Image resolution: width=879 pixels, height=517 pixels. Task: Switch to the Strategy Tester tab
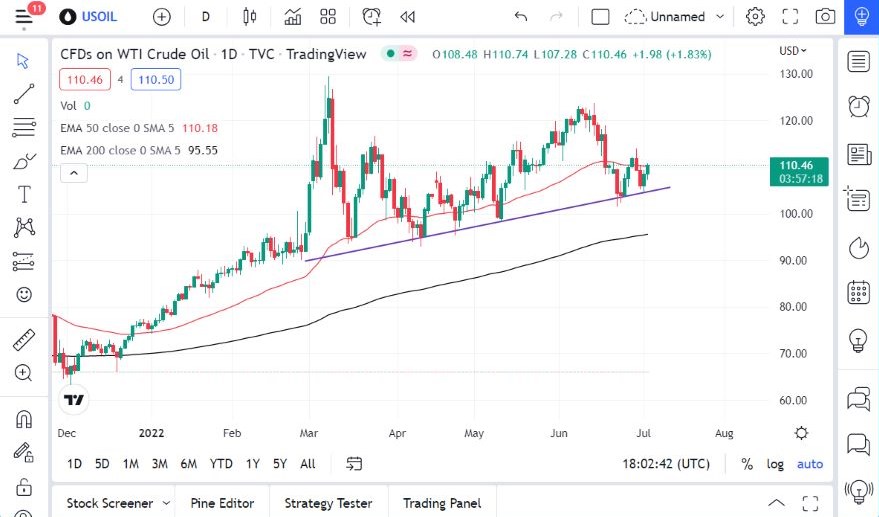pyautogui.click(x=328, y=503)
